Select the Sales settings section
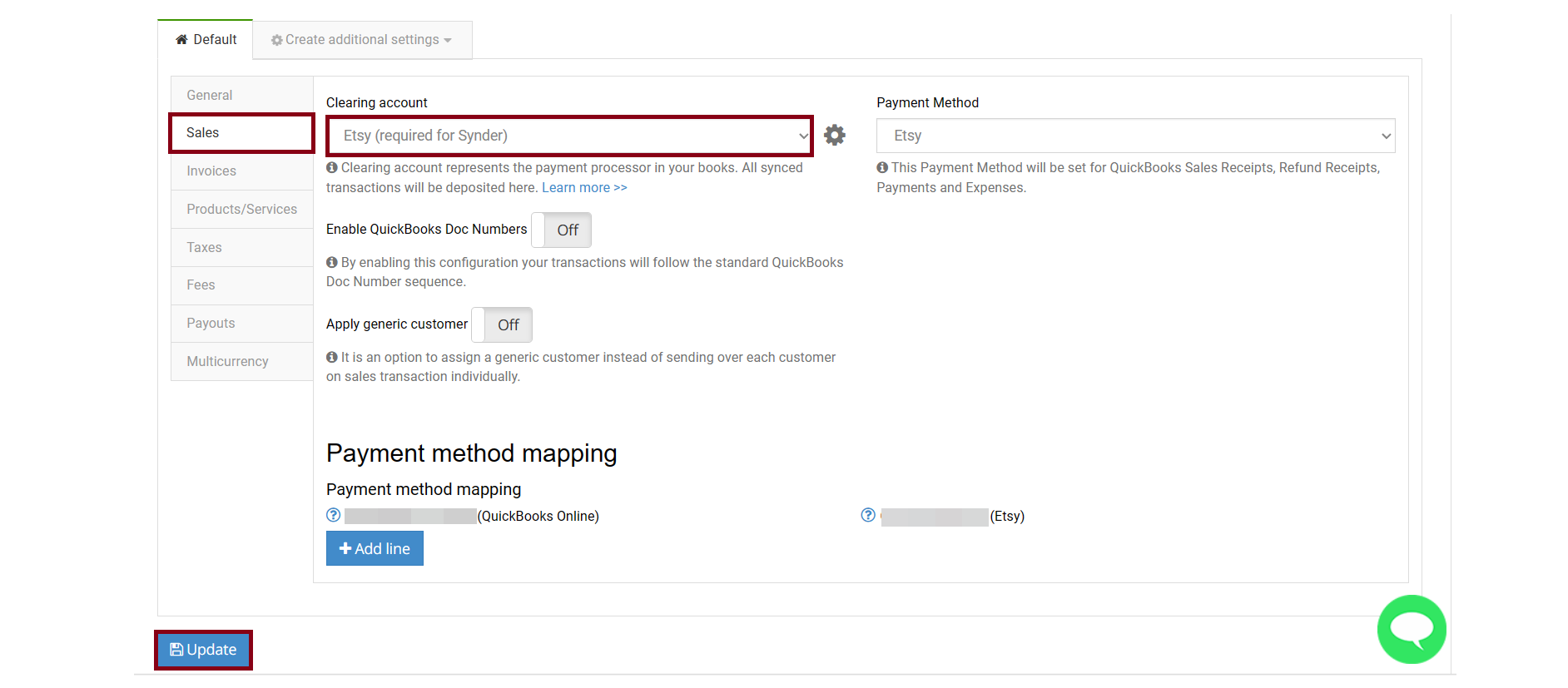The width and height of the screenshot is (1568, 688). pos(242,133)
